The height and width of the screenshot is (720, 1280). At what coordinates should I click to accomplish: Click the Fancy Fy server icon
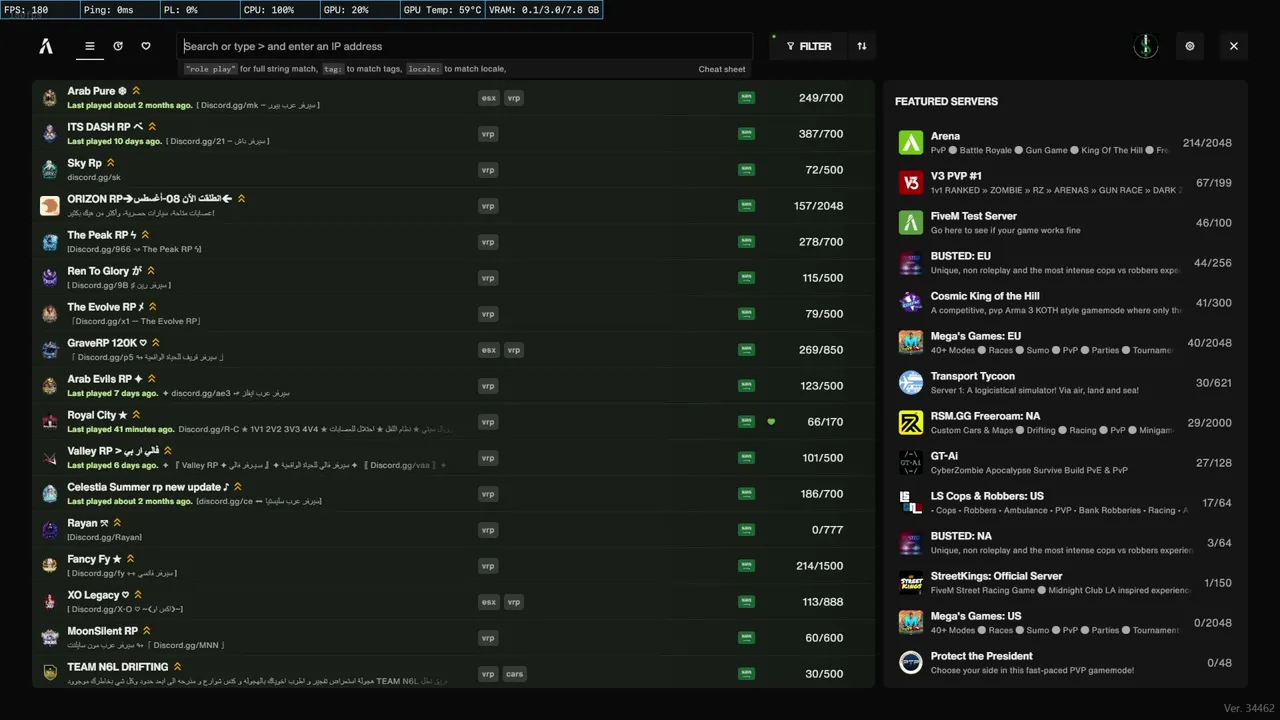[x=50, y=566]
